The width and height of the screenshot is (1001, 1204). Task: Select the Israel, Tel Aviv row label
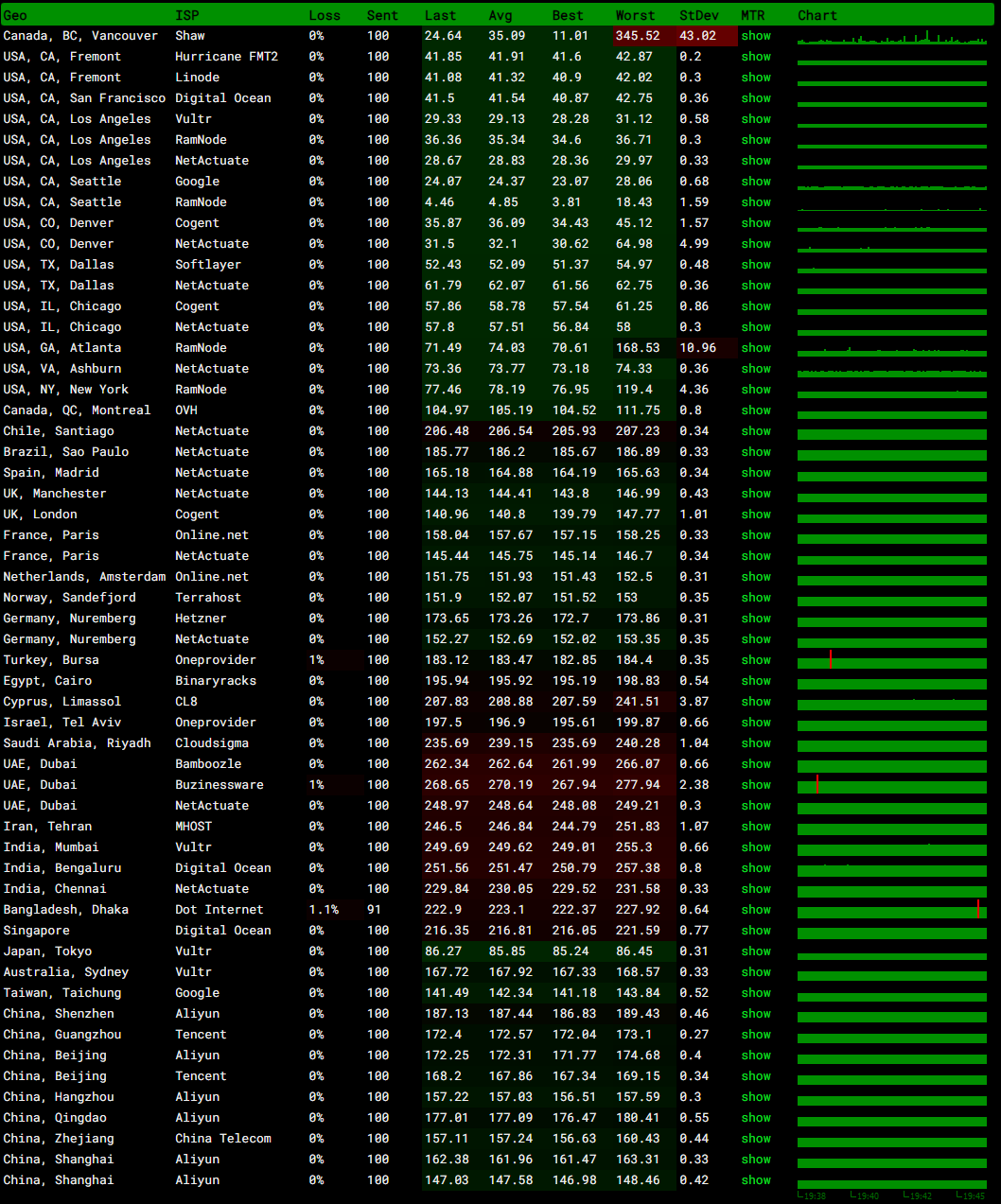pos(62,723)
